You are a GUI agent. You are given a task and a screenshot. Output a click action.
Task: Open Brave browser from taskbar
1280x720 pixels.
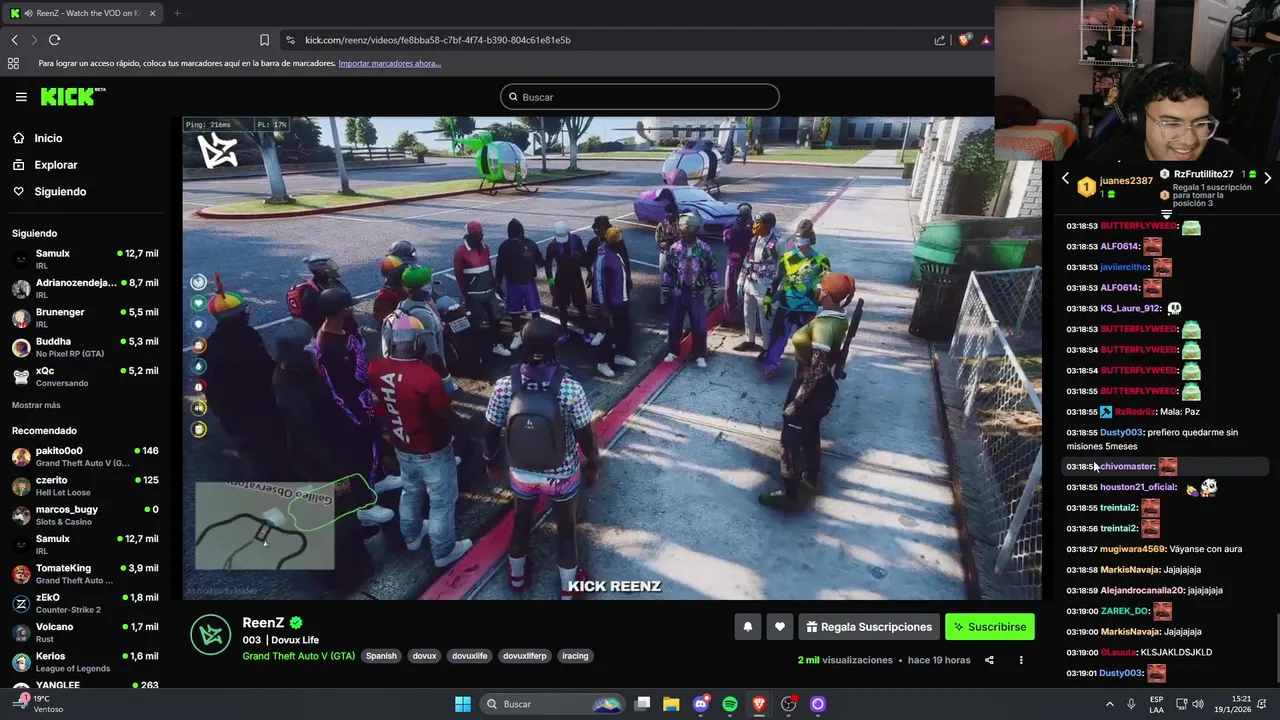(759, 704)
